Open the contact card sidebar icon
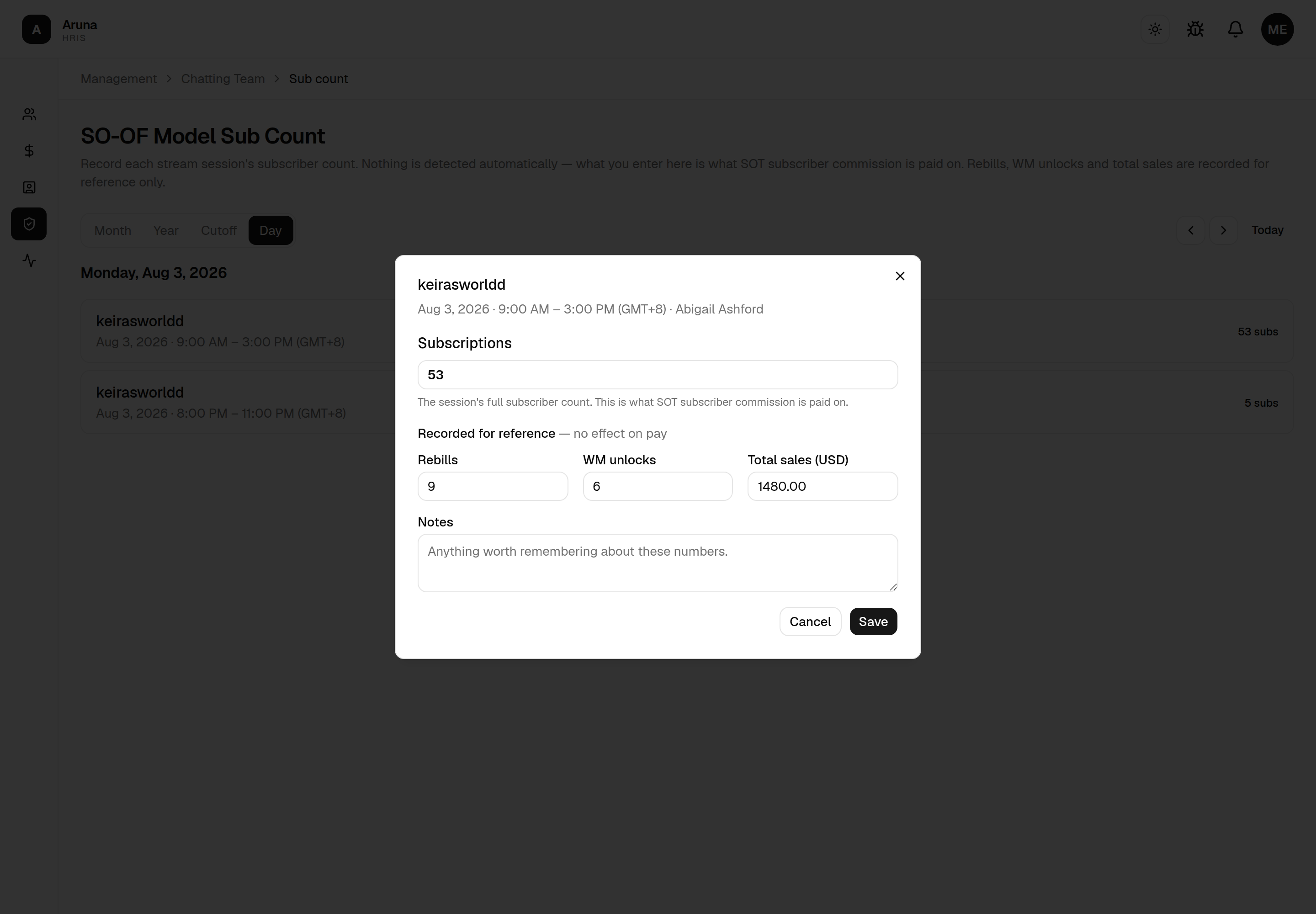 pos(29,187)
